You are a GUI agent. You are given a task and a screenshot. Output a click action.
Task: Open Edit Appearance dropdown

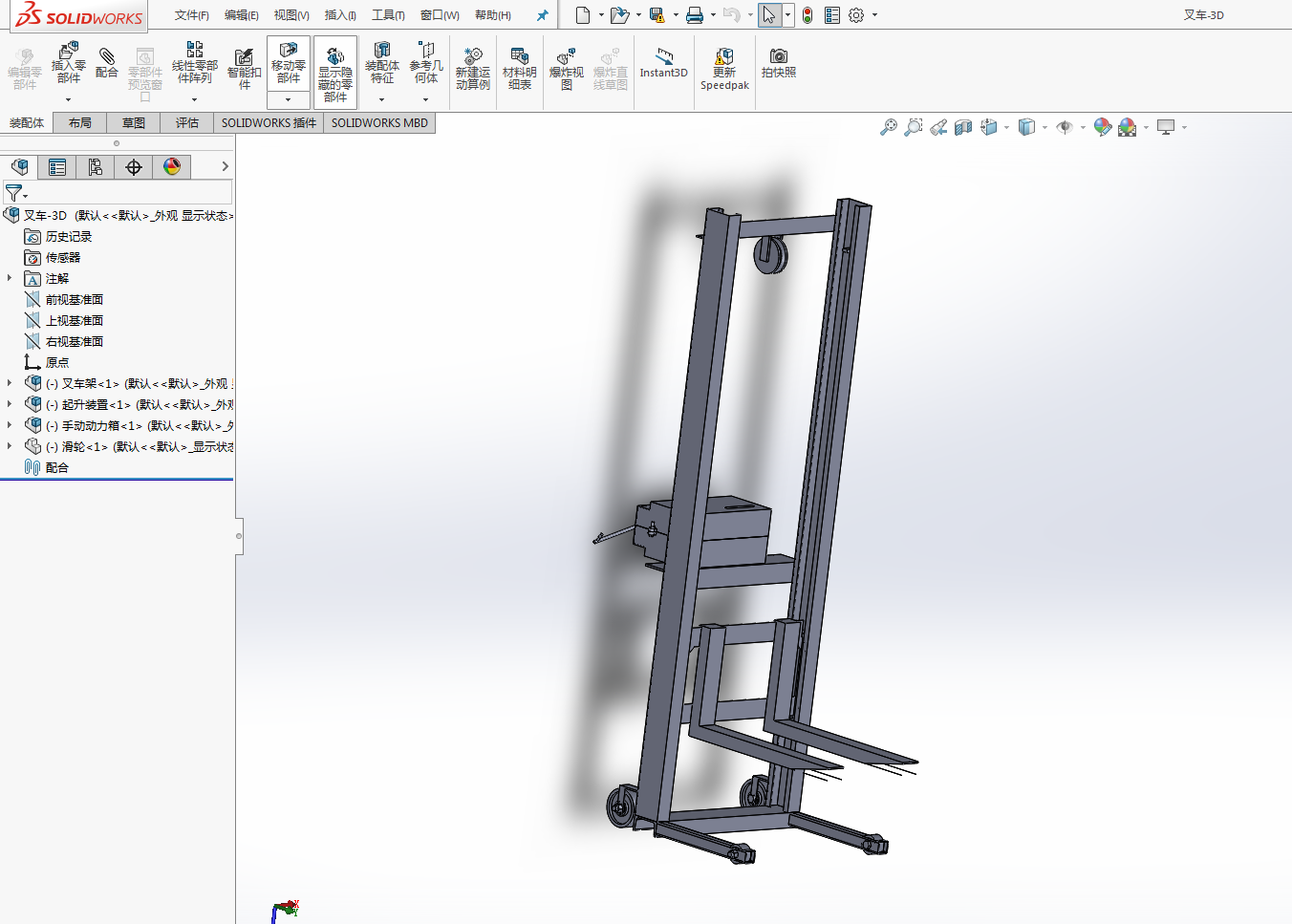tap(1102, 127)
